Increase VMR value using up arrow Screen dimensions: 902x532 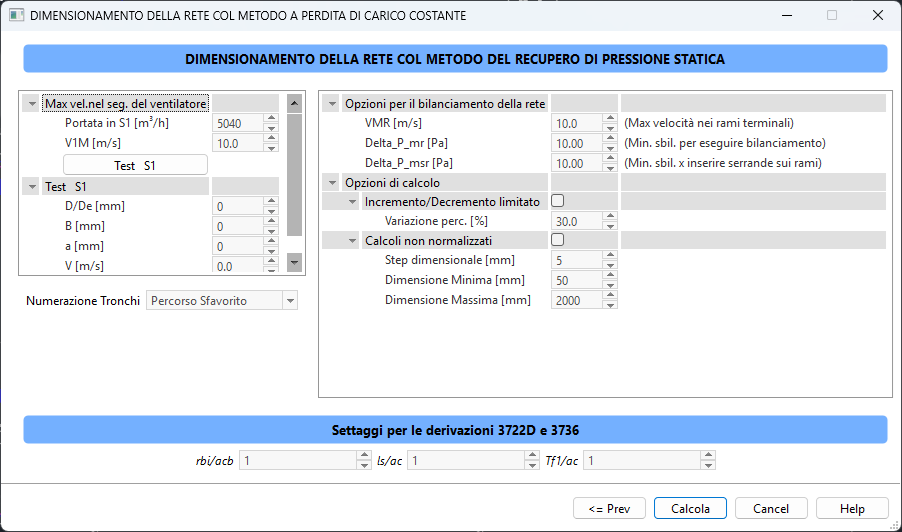610,119
